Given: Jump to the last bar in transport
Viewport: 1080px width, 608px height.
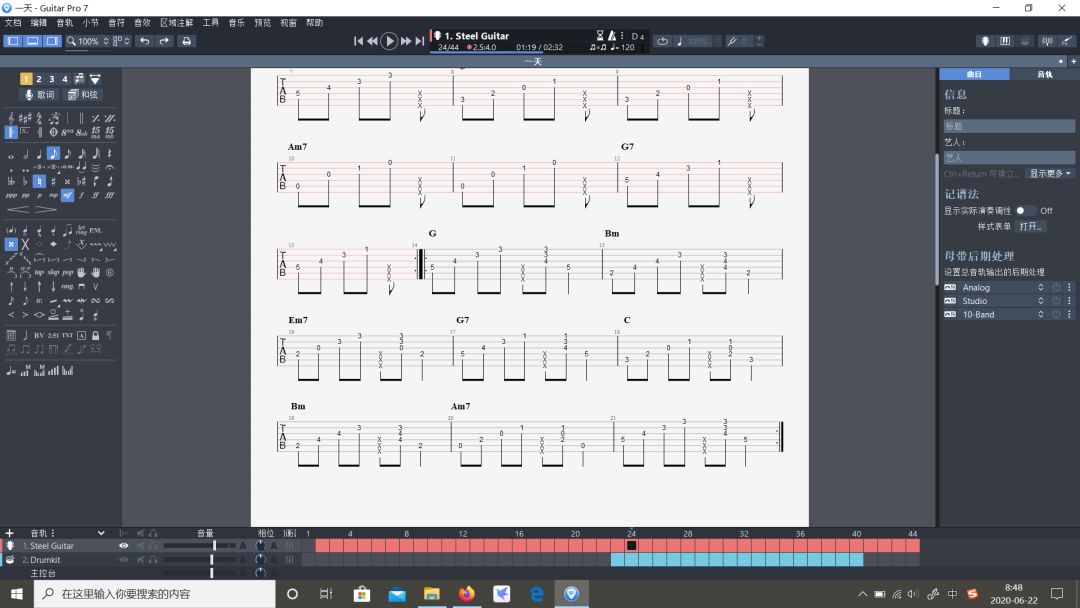Looking at the screenshot, I should click(421, 41).
